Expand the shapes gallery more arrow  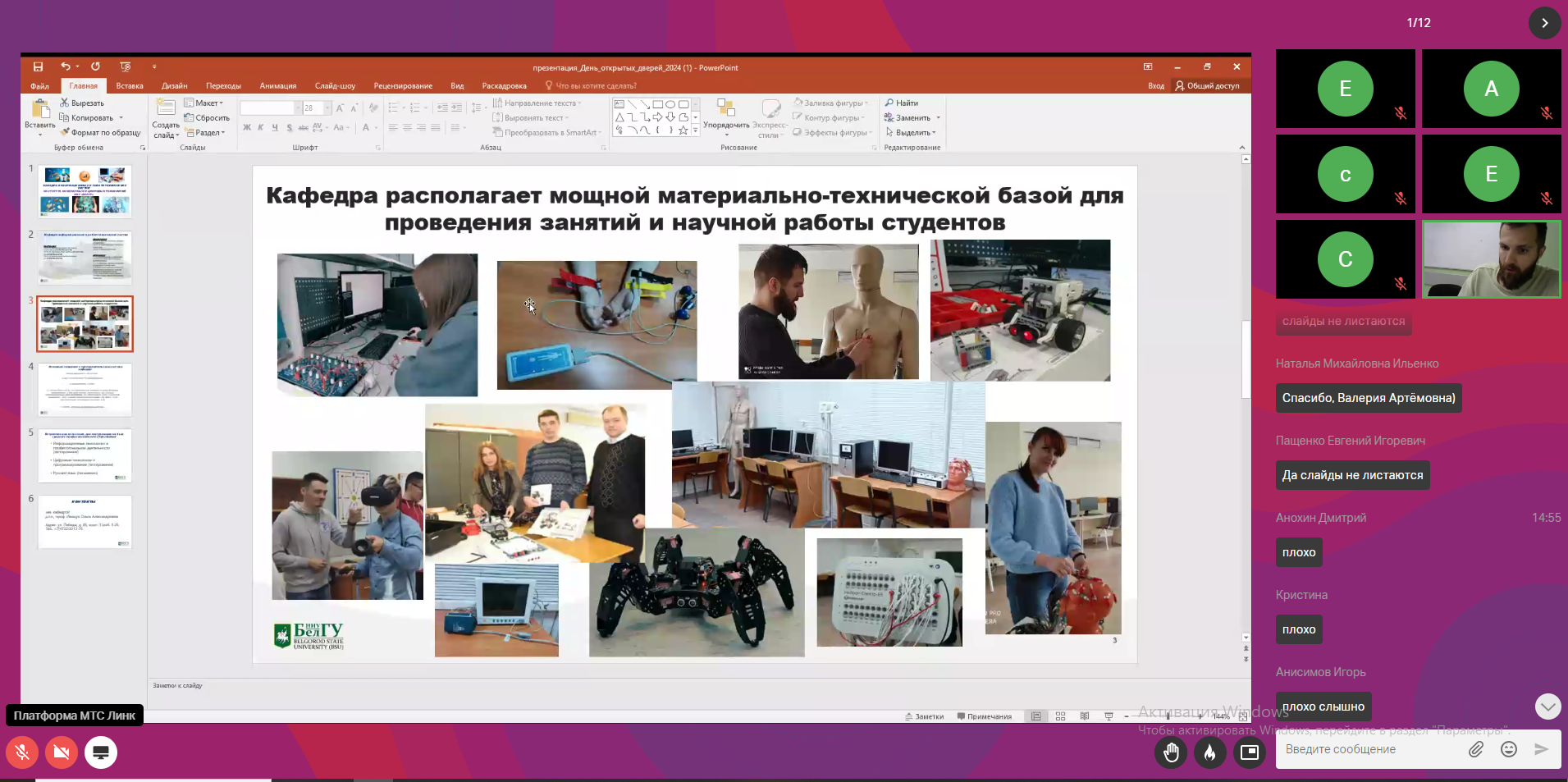(695, 130)
